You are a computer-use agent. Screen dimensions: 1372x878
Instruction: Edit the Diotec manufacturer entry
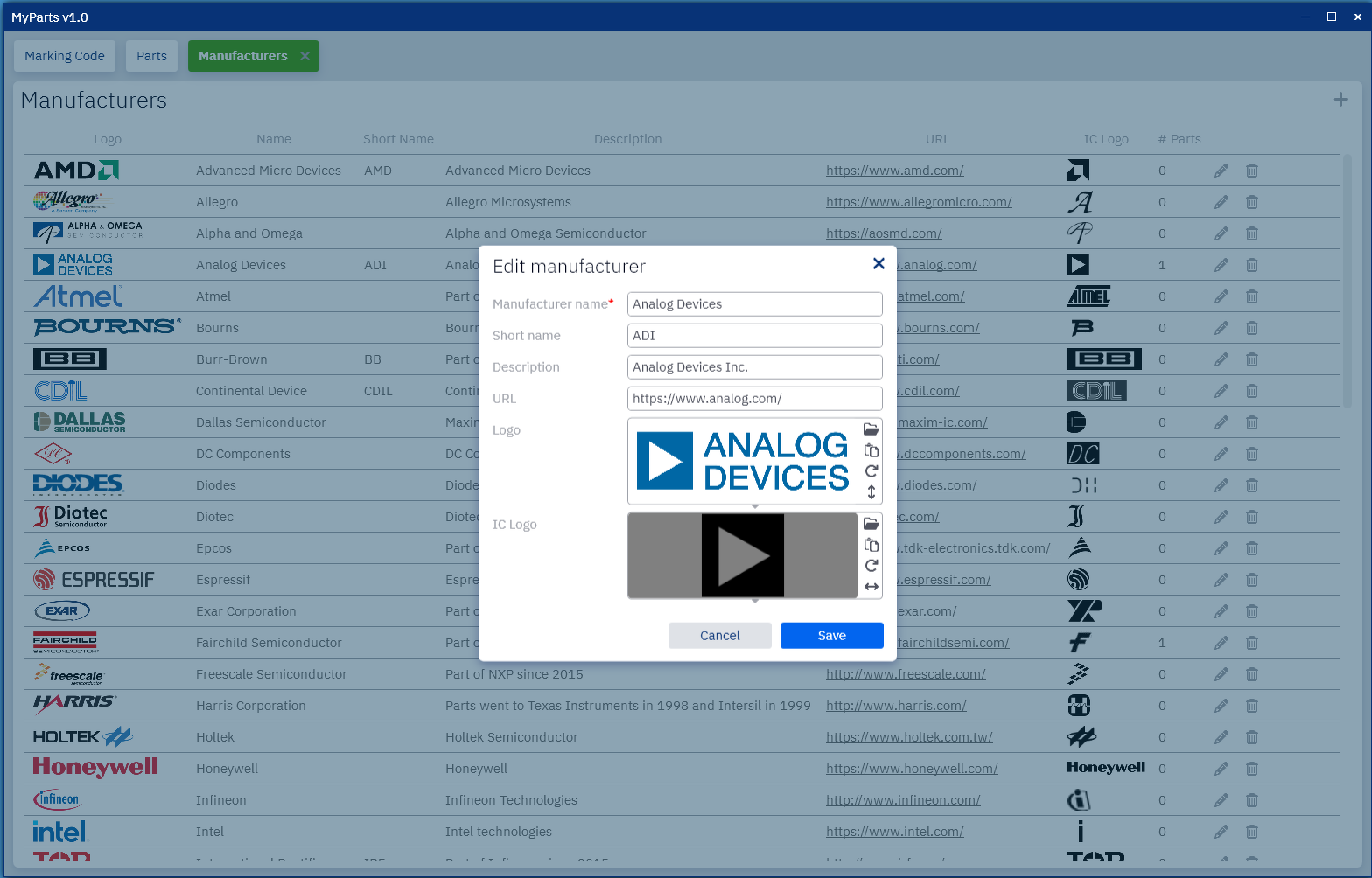[x=1221, y=517]
